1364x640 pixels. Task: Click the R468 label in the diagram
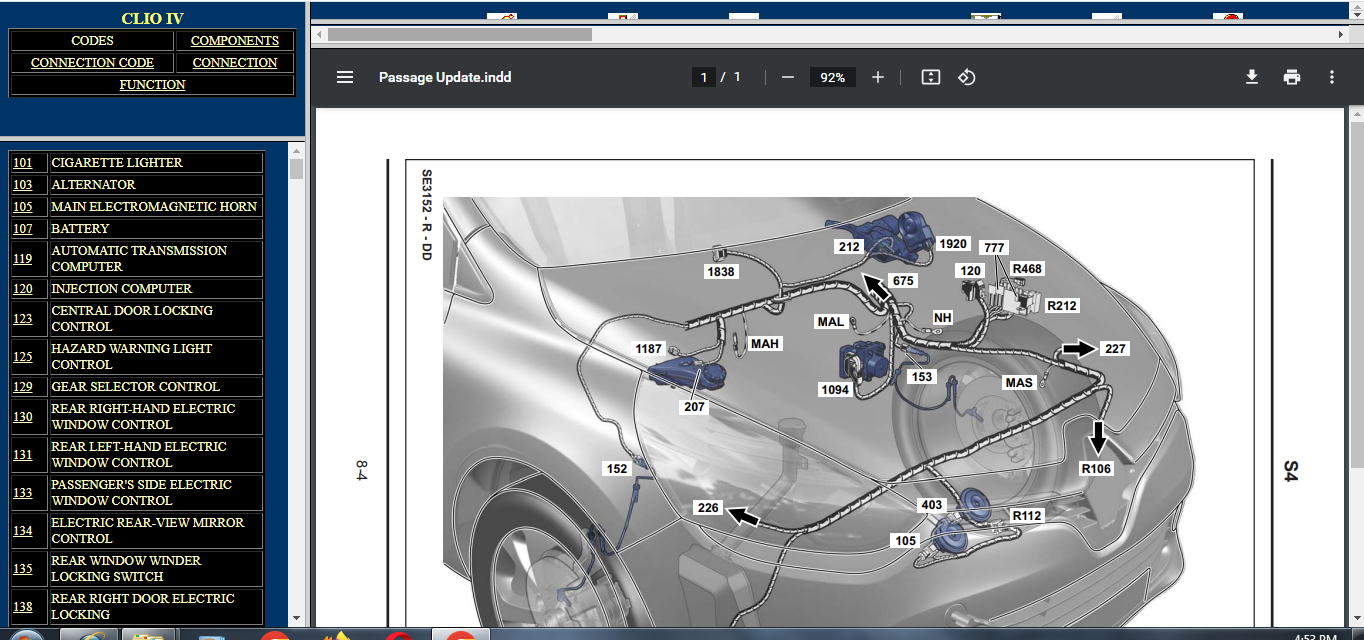pyautogui.click(x=1027, y=269)
